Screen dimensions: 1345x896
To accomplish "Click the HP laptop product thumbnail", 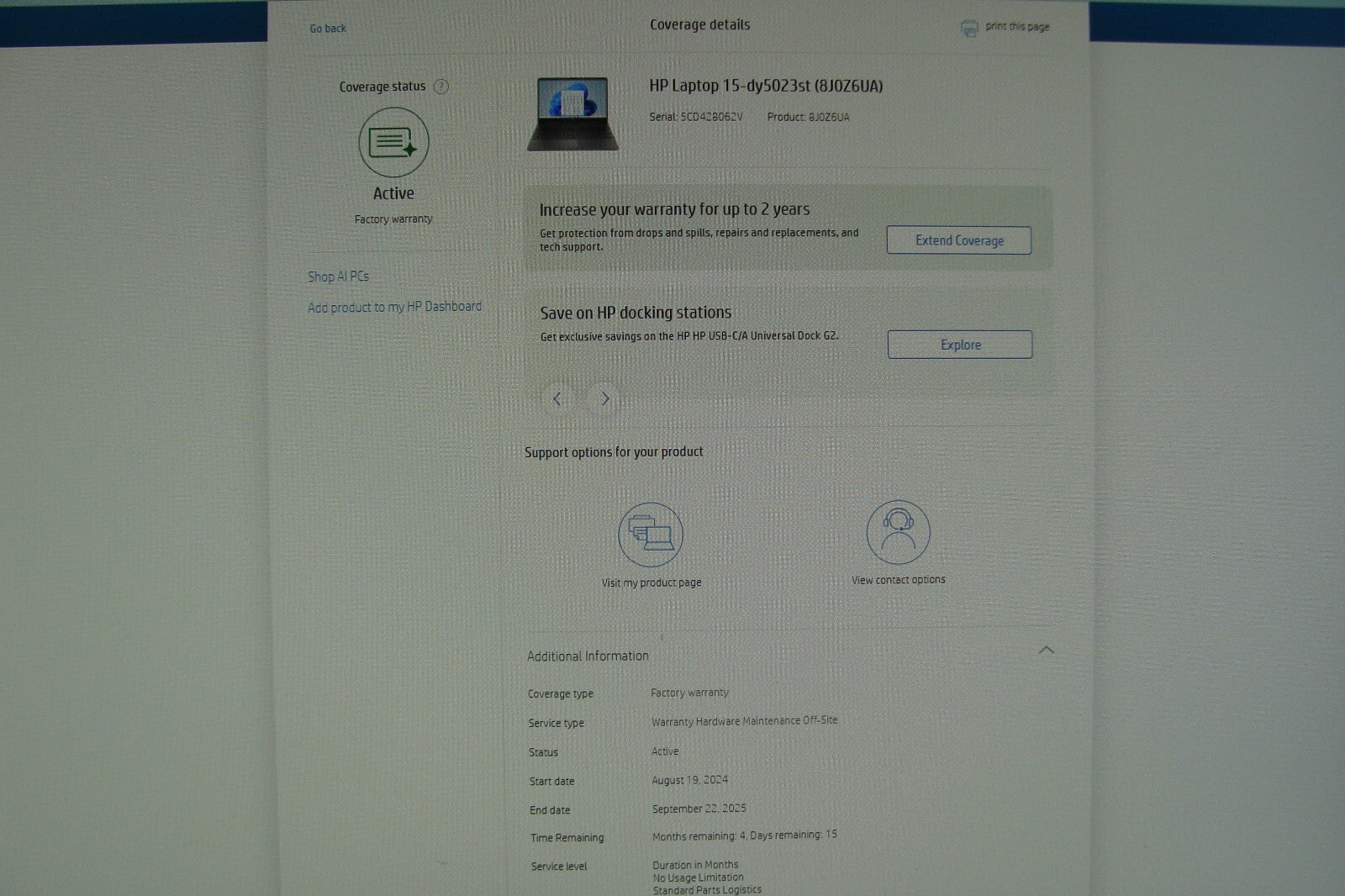I will tap(572, 114).
